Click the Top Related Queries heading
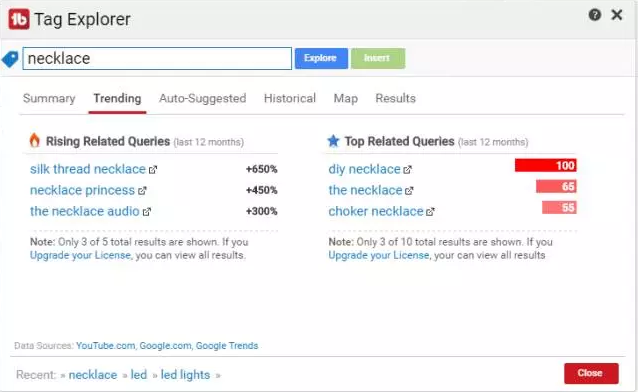639x392 pixels. click(x=399, y=141)
